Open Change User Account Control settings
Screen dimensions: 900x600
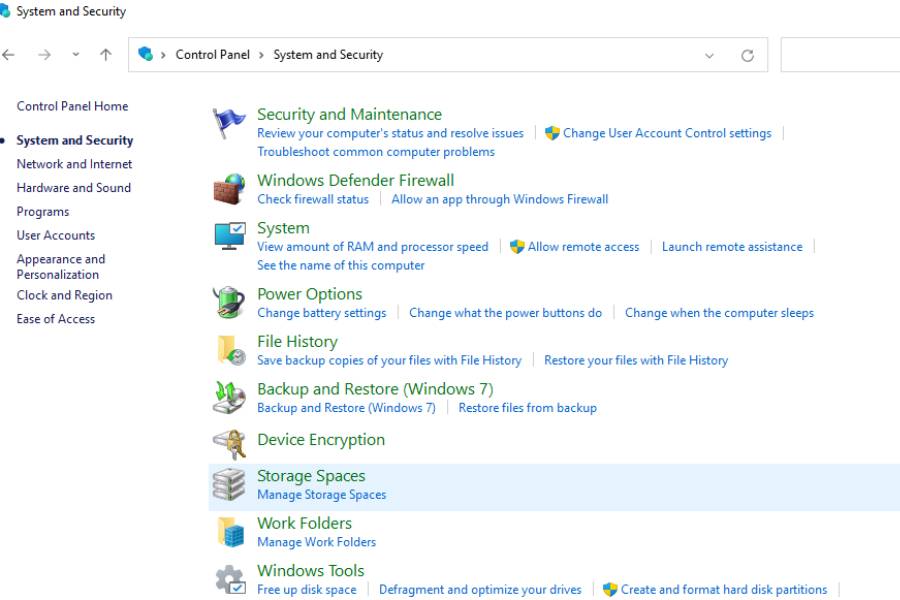667,133
